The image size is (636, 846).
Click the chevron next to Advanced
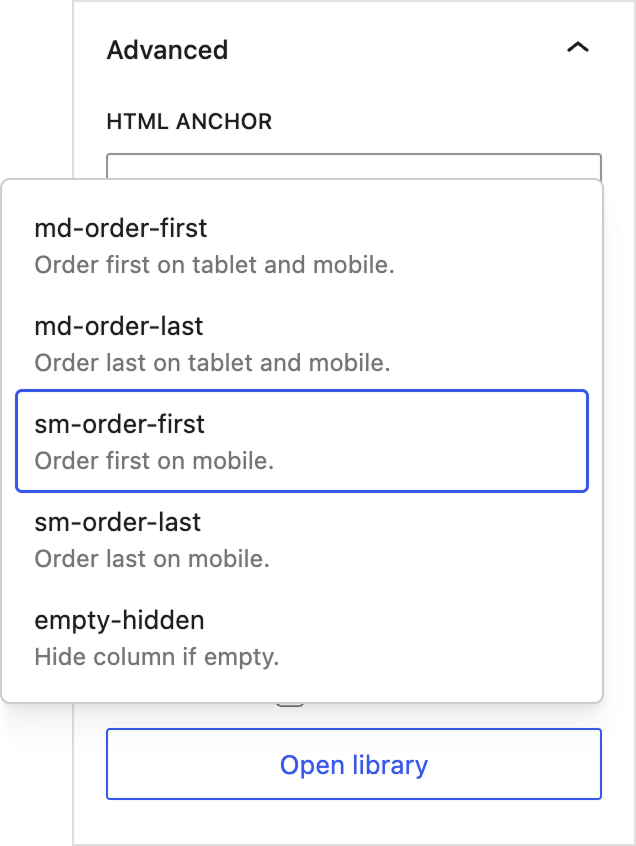click(x=578, y=47)
